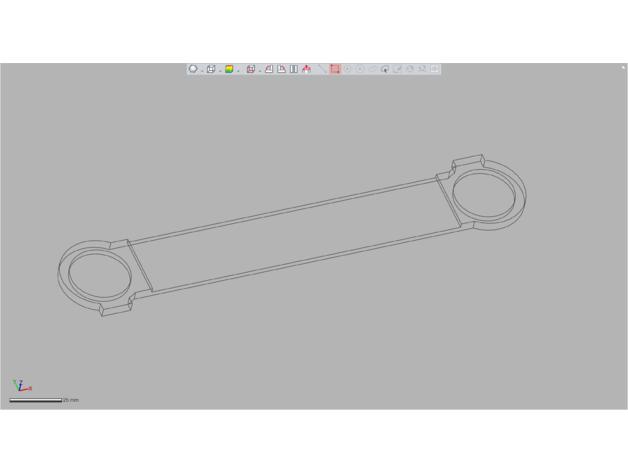Expand the dropdown next to the wireframe cube
The height and width of the screenshot is (472, 628).
[x=219, y=70]
